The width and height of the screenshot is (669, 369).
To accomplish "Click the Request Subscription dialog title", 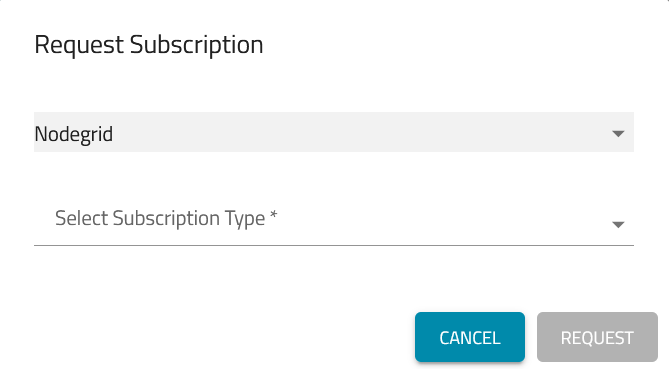I will [x=149, y=44].
